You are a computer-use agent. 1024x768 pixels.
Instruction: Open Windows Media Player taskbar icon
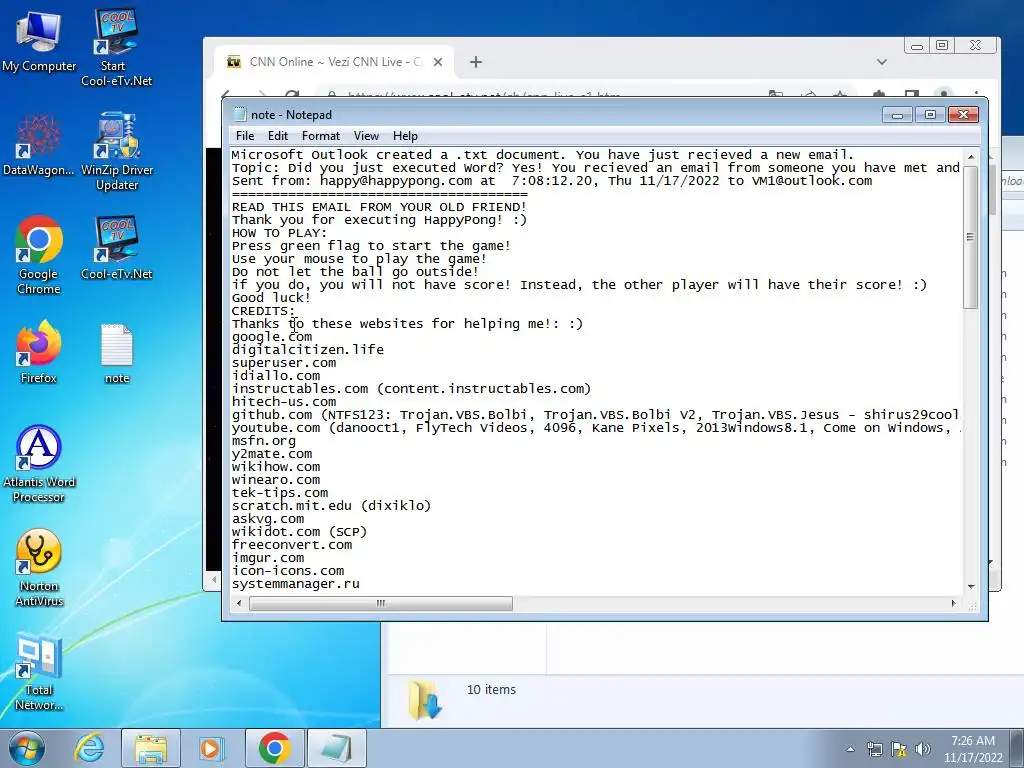point(211,748)
